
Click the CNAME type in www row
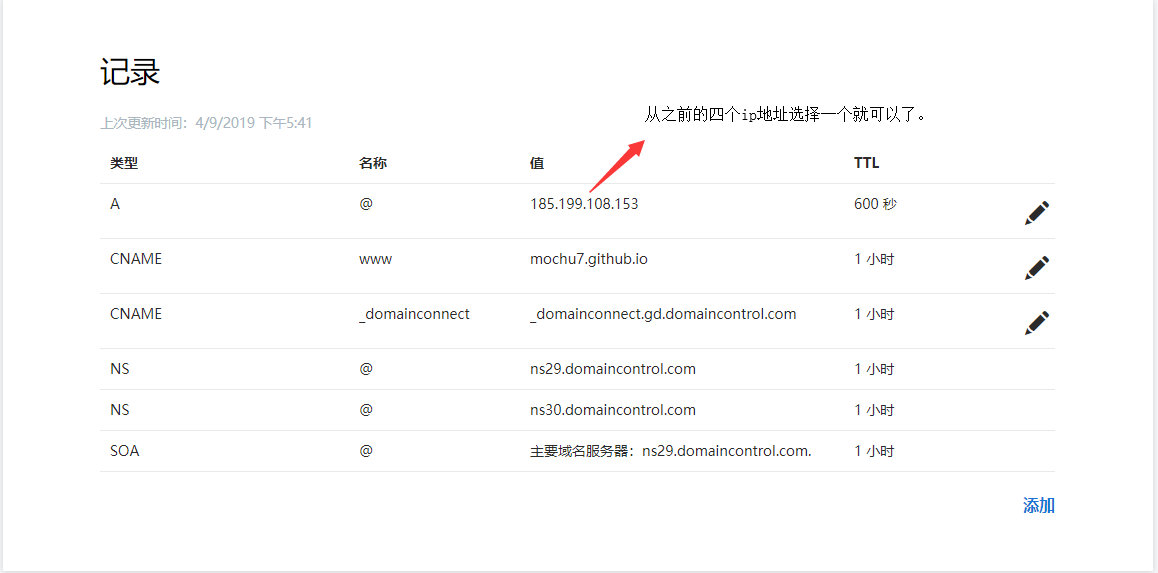(136, 260)
